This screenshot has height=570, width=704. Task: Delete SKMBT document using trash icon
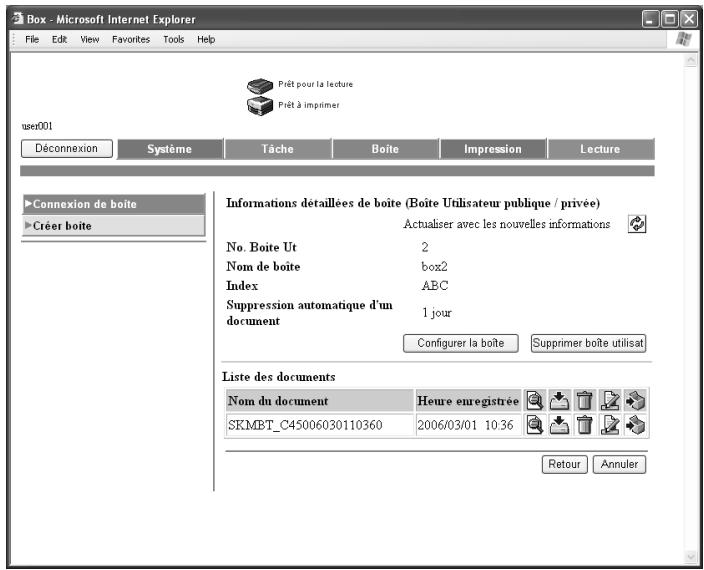pos(584,425)
